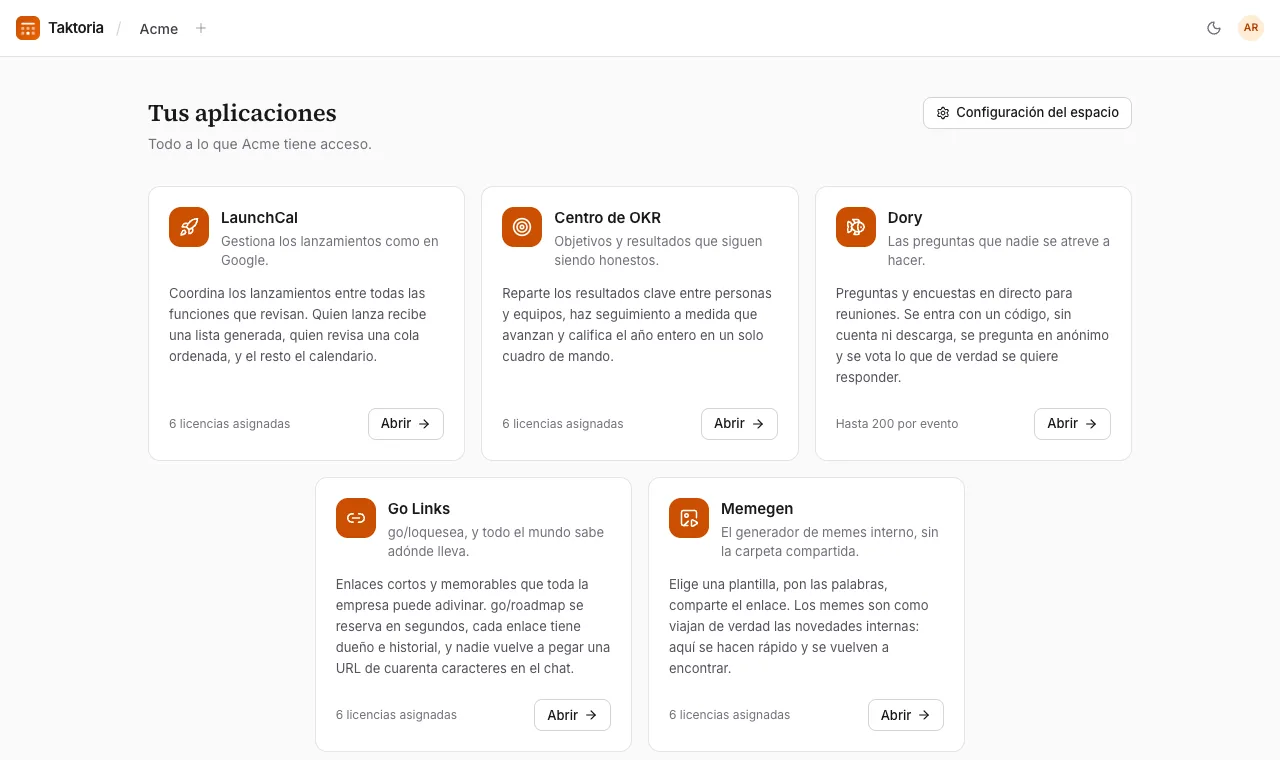1280x760 pixels.
Task: Click the LaunchCal card title
Action: tap(259, 218)
